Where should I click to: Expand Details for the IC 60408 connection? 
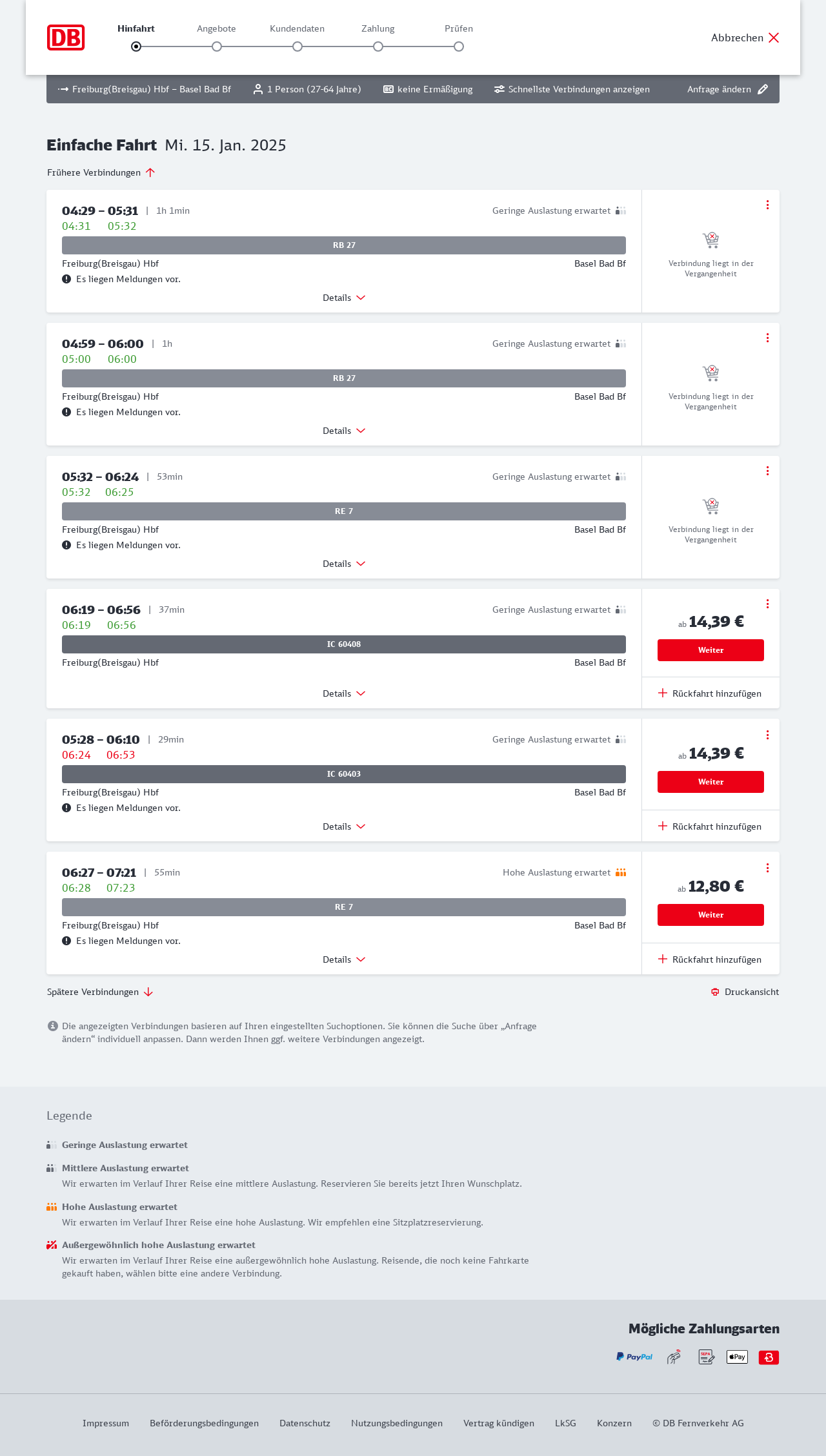(x=344, y=693)
